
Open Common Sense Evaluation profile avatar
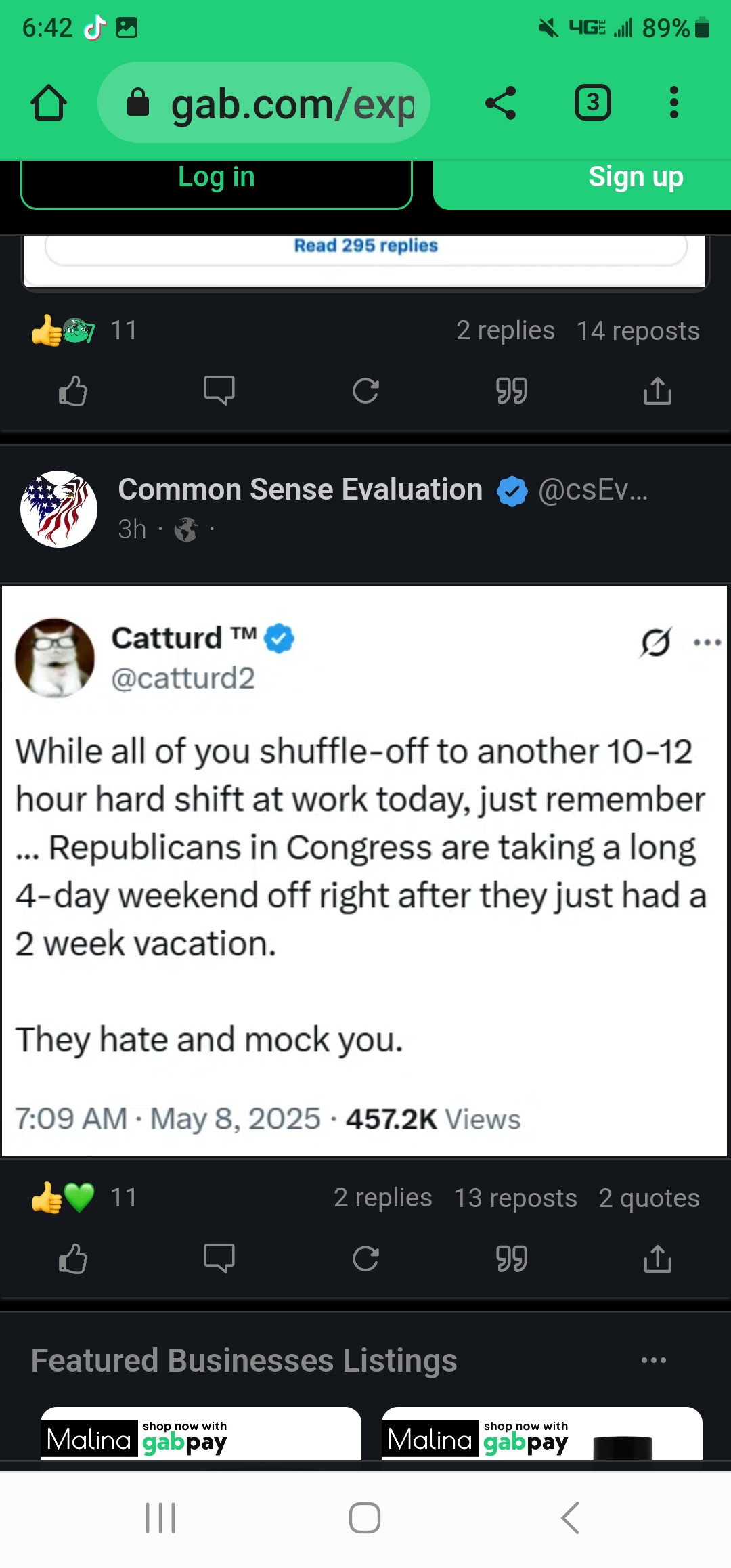click(x=59, y=509)
